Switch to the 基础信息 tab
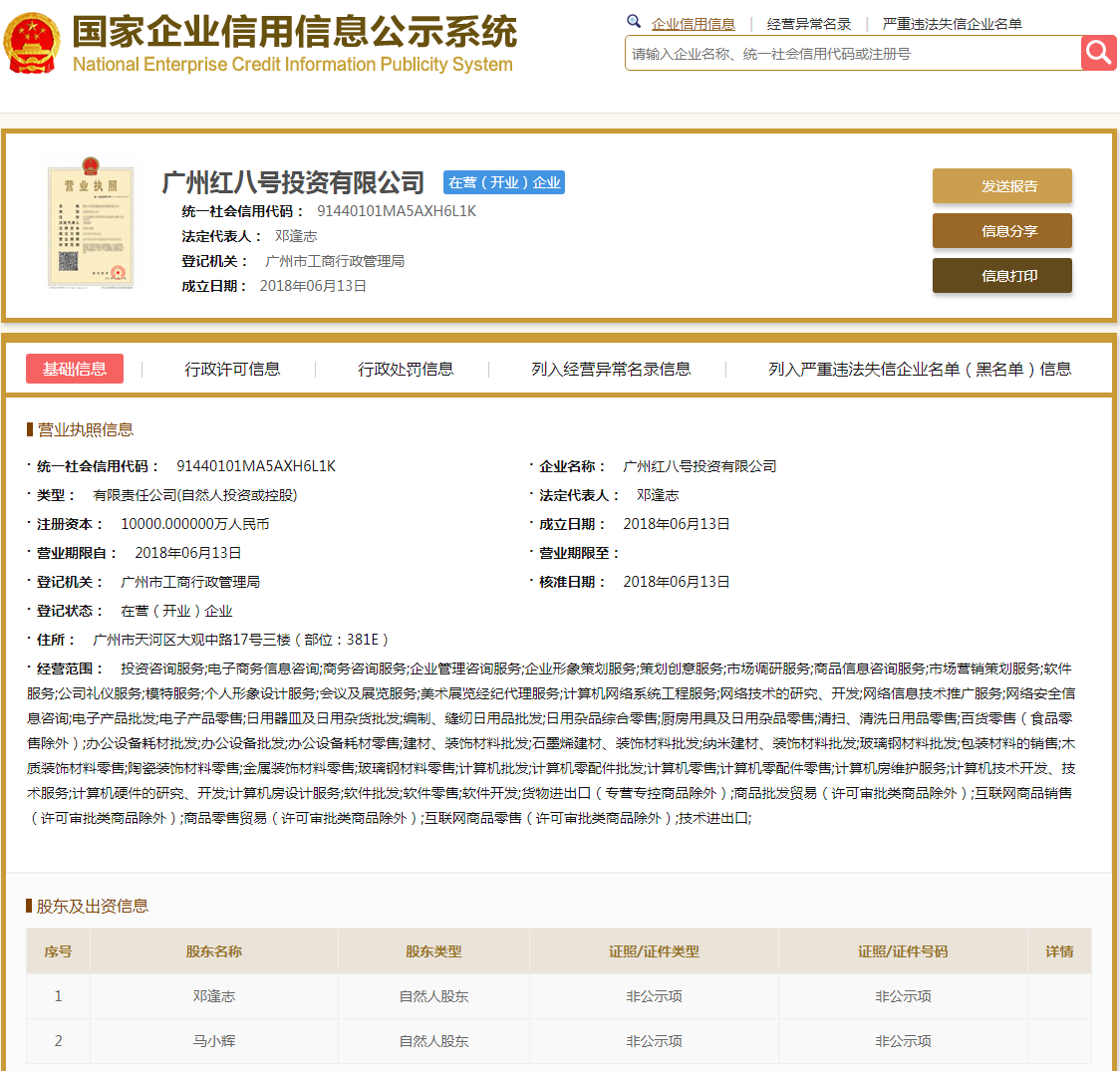 coord(75,368)
